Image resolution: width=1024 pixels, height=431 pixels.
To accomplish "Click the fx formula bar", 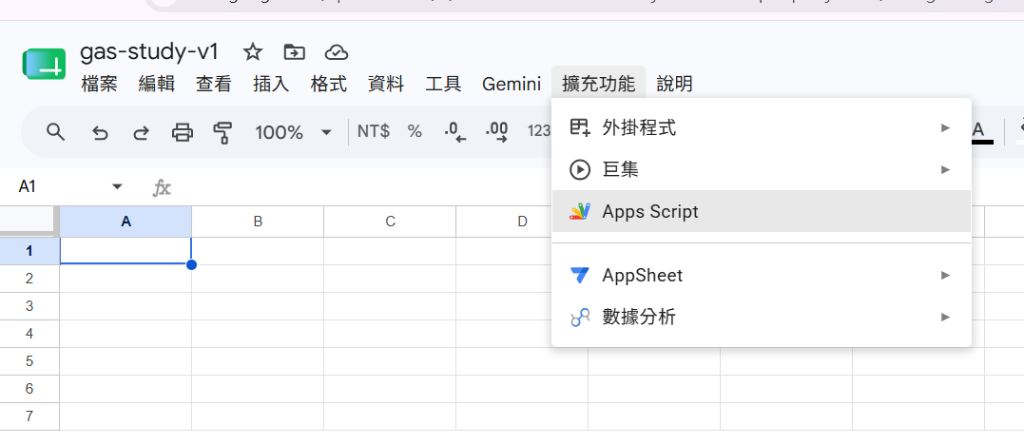I will click(x=161, y=189).
